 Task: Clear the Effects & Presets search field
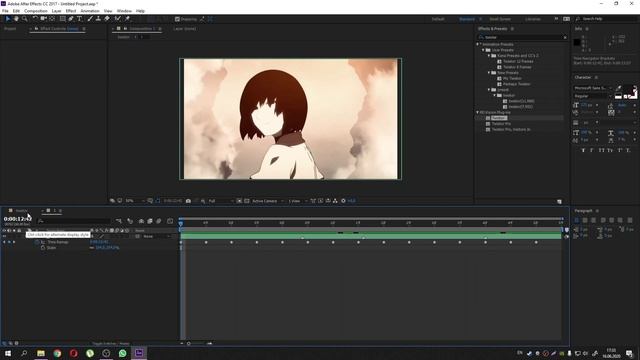[565, 37]
